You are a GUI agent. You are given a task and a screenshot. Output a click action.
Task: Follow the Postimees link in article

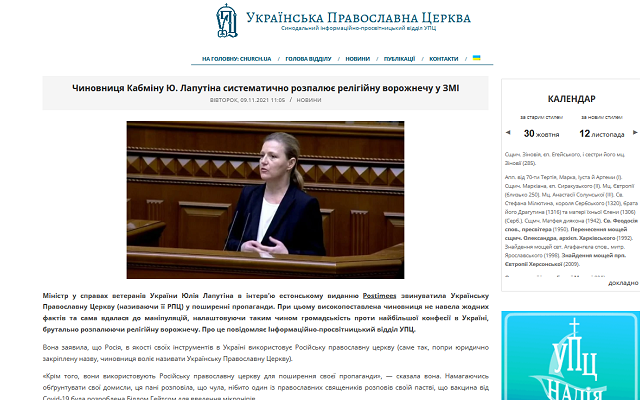379,296
